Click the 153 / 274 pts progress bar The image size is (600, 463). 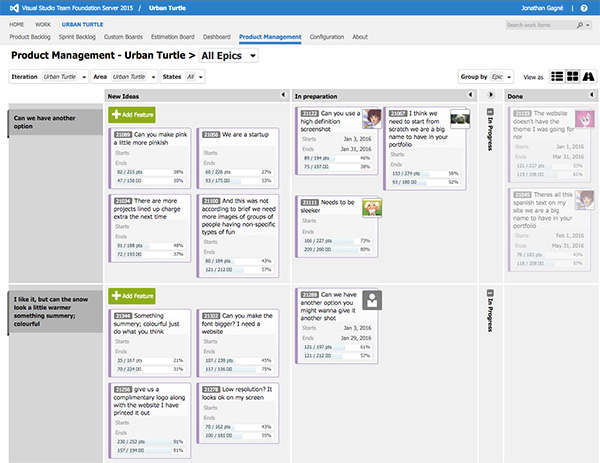[425, 174]
